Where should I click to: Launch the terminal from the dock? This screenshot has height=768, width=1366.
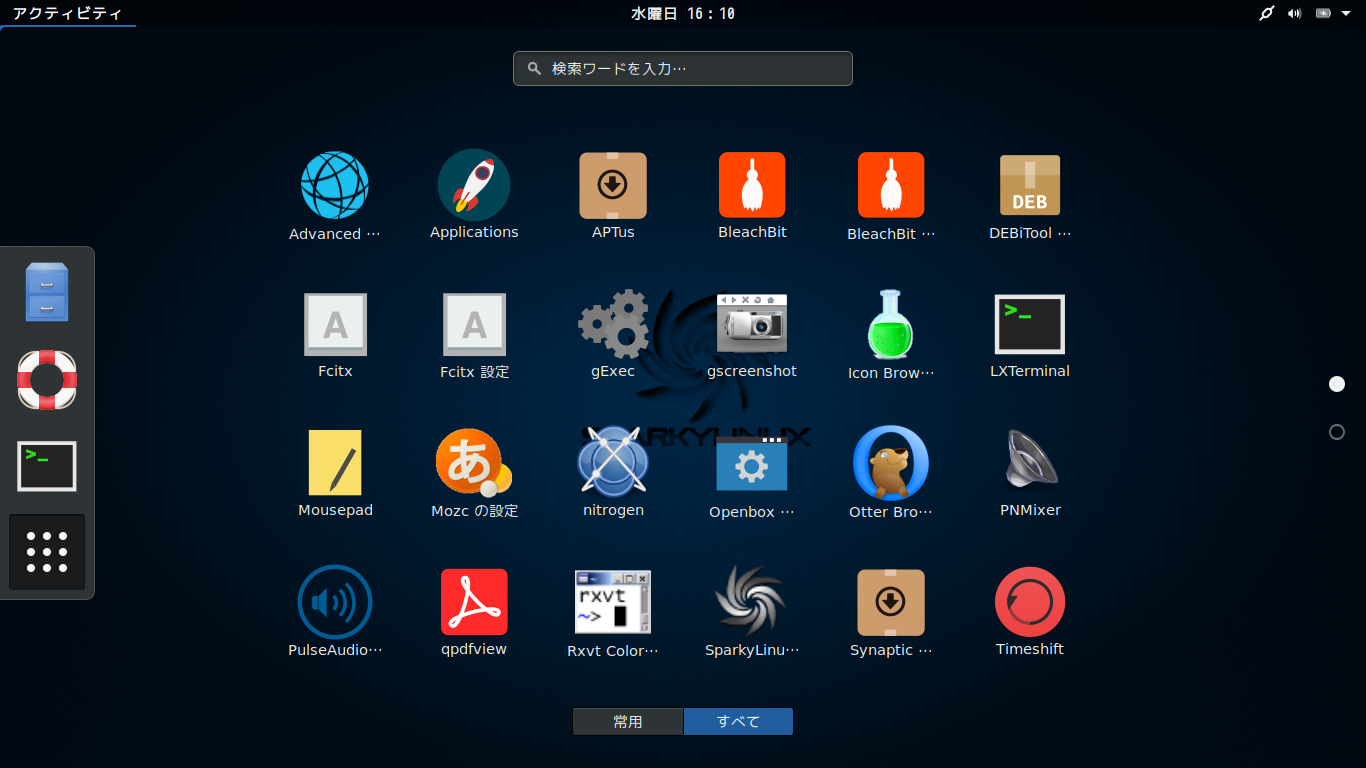47,466
